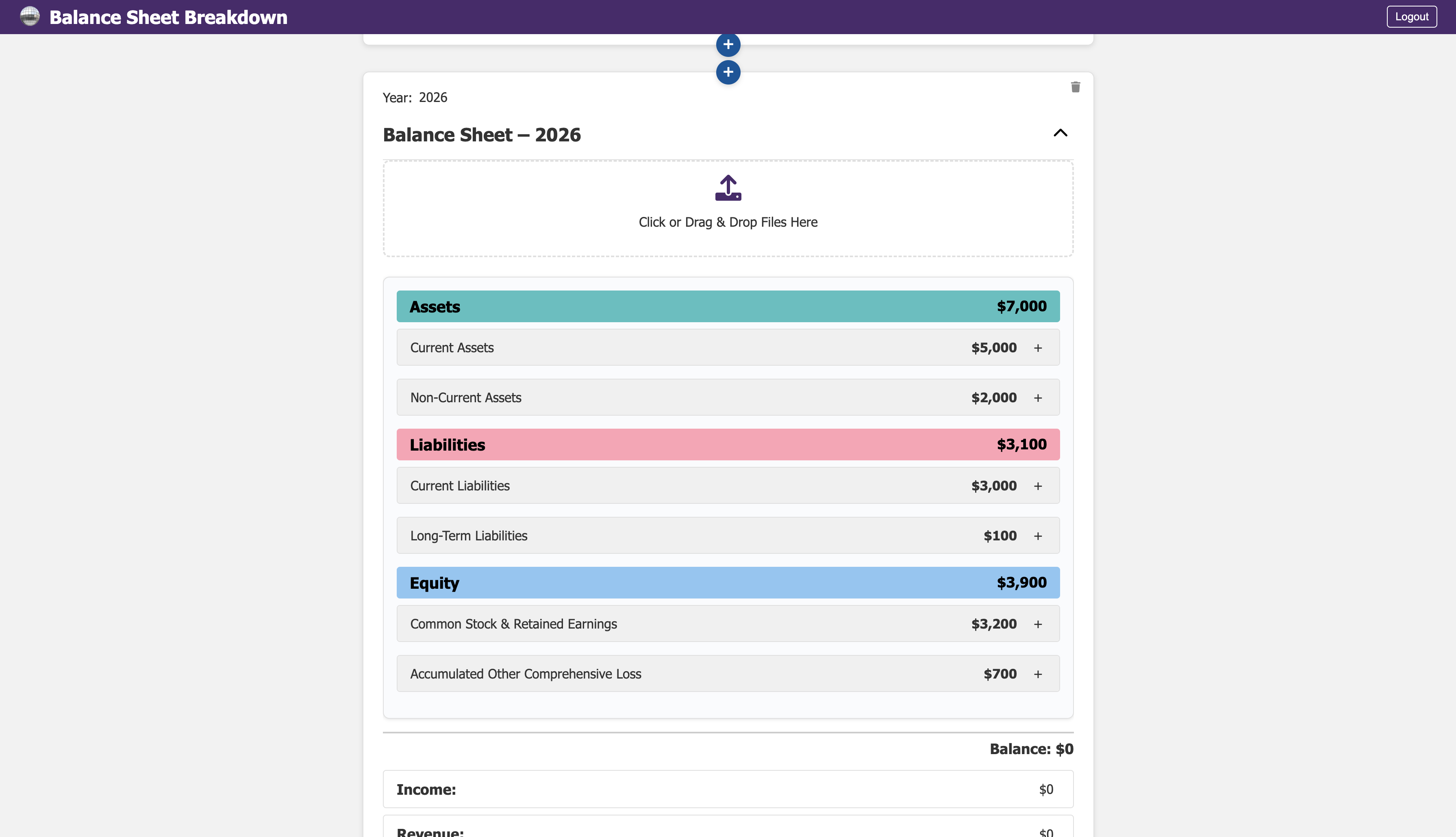This screenshot has height=837, width=1456.
Task: Click the pink Liabilities header bar
Action: coord(728,445)
